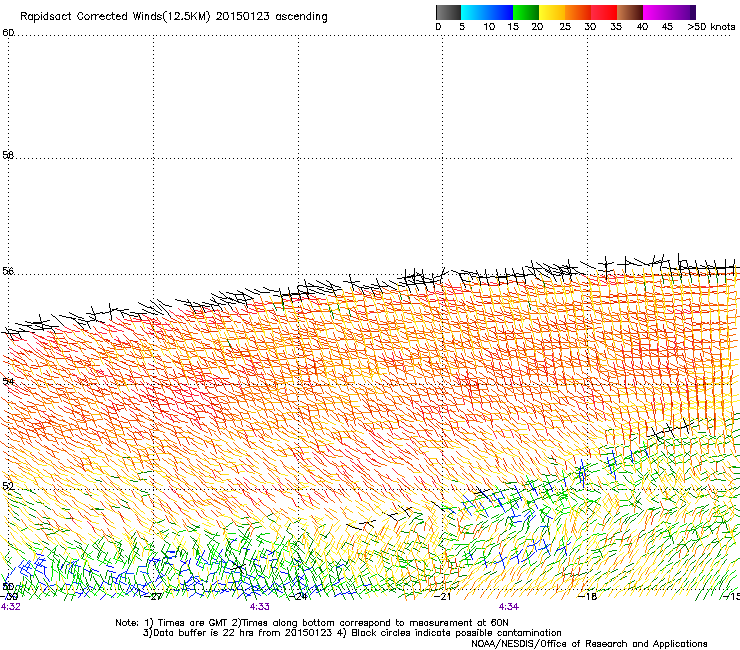The width and height of the screenshot is (740, 650).
Task: Click the NOAA/NESDIS credit line
Action: coord(589,644)
